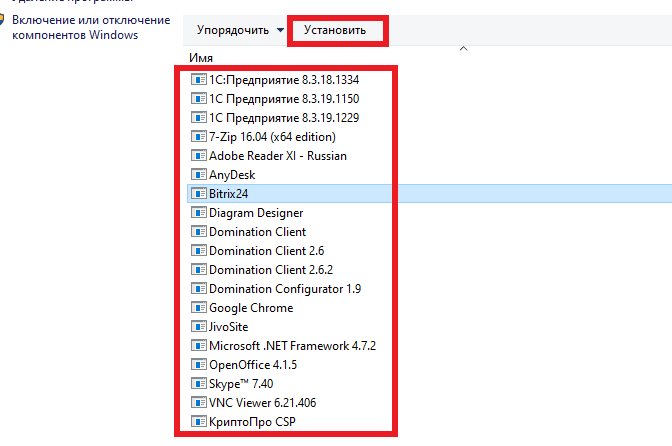Click the КриптоПро CSP entry icon
This screenshot has width=672, height=446.
199,422
